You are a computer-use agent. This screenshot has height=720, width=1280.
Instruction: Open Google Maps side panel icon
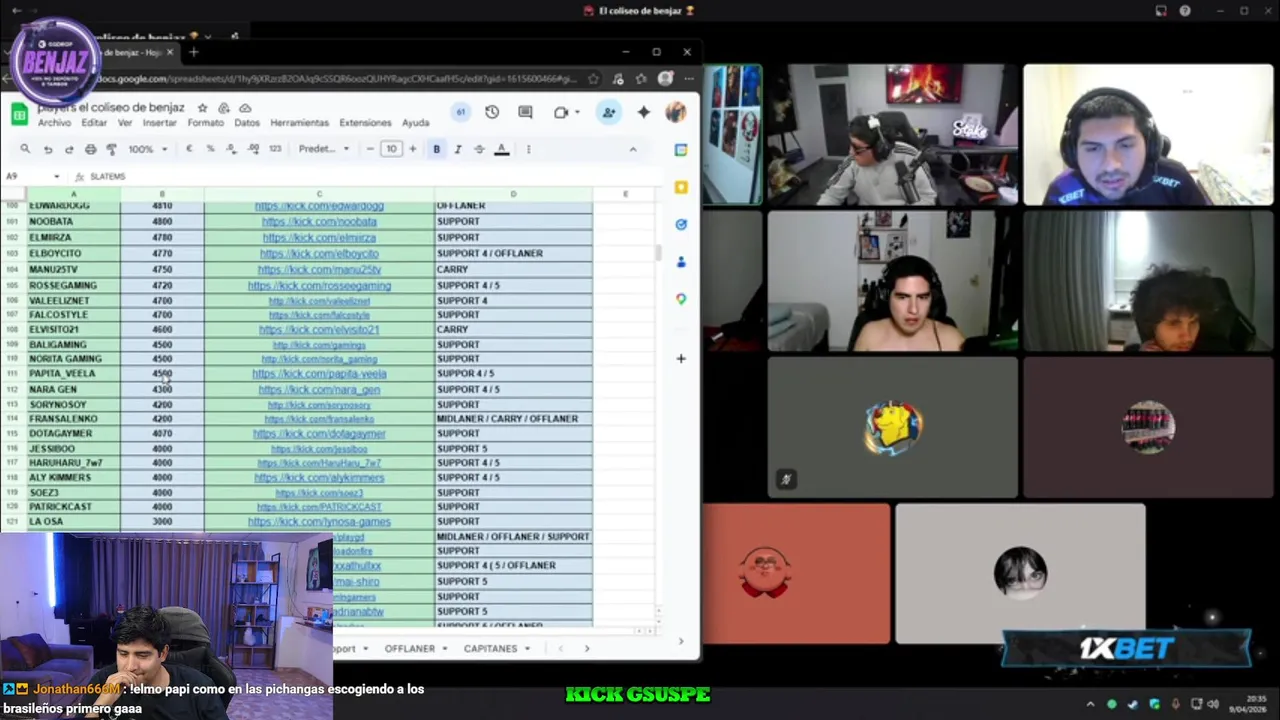[681, 299]
